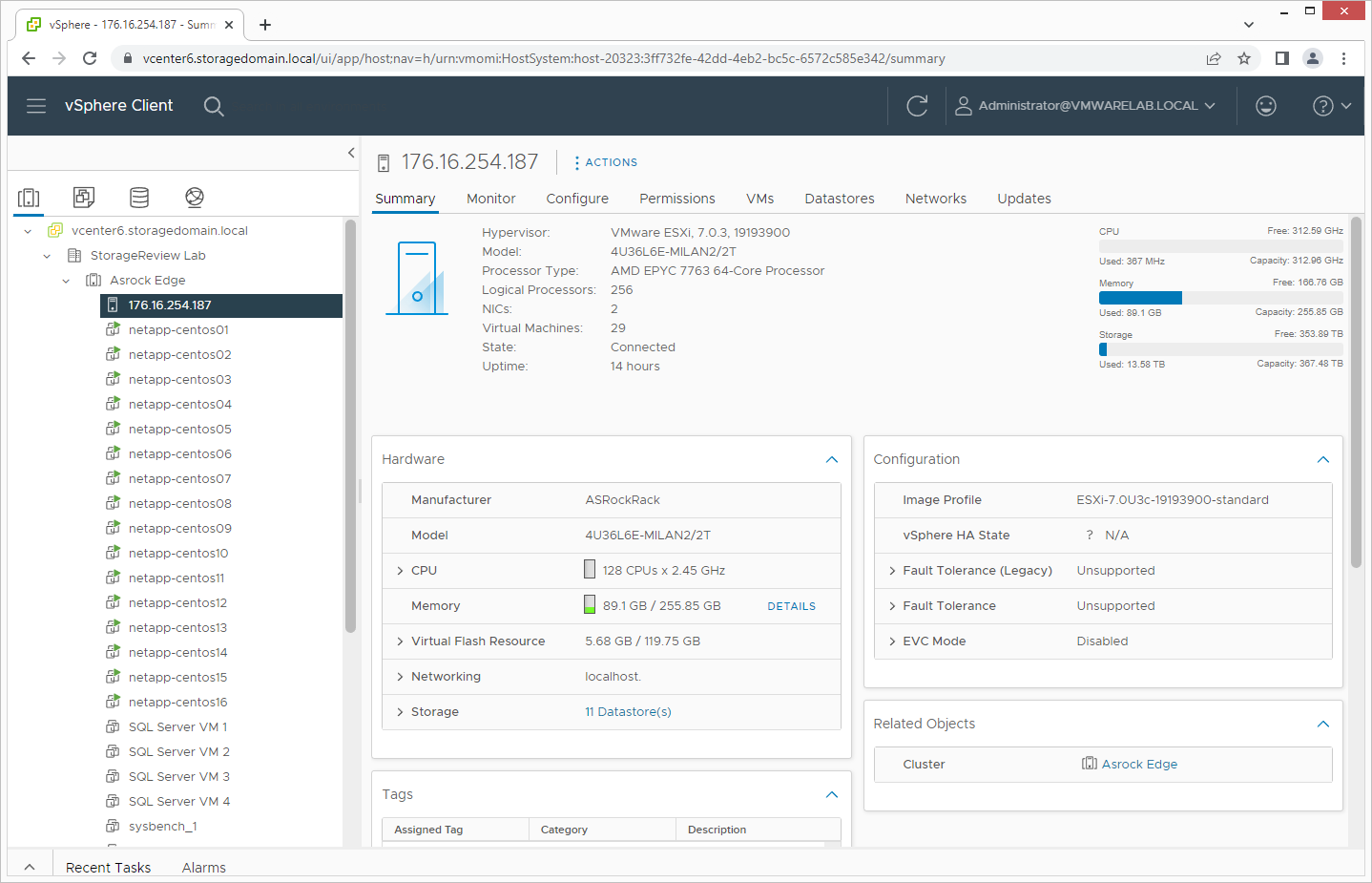This screenshot has height=883, width=1372.
Task: Open the vSphere Client hamburger menu
Action: [36, 106]
